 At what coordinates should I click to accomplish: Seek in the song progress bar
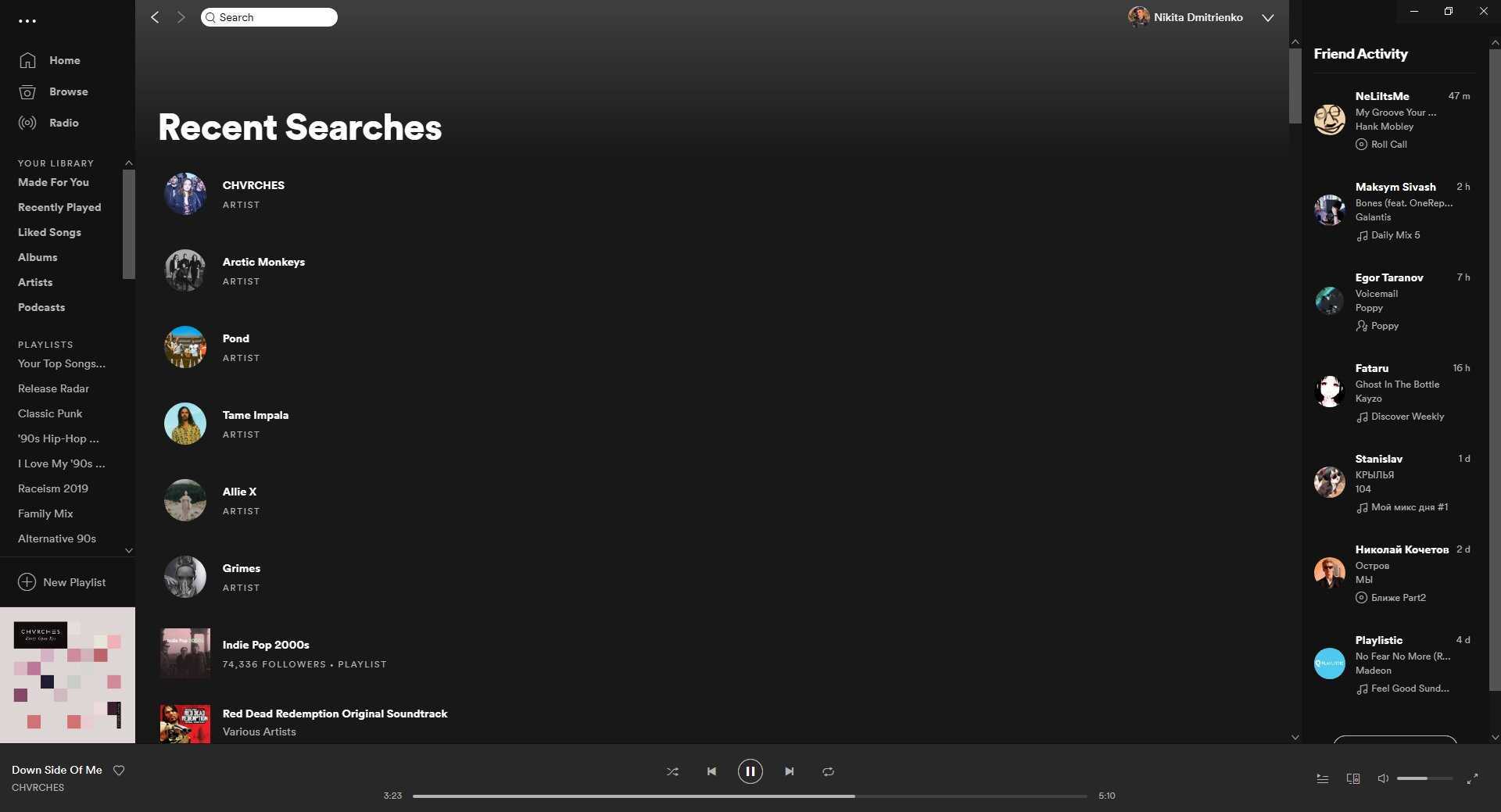(x=750, y=796)
